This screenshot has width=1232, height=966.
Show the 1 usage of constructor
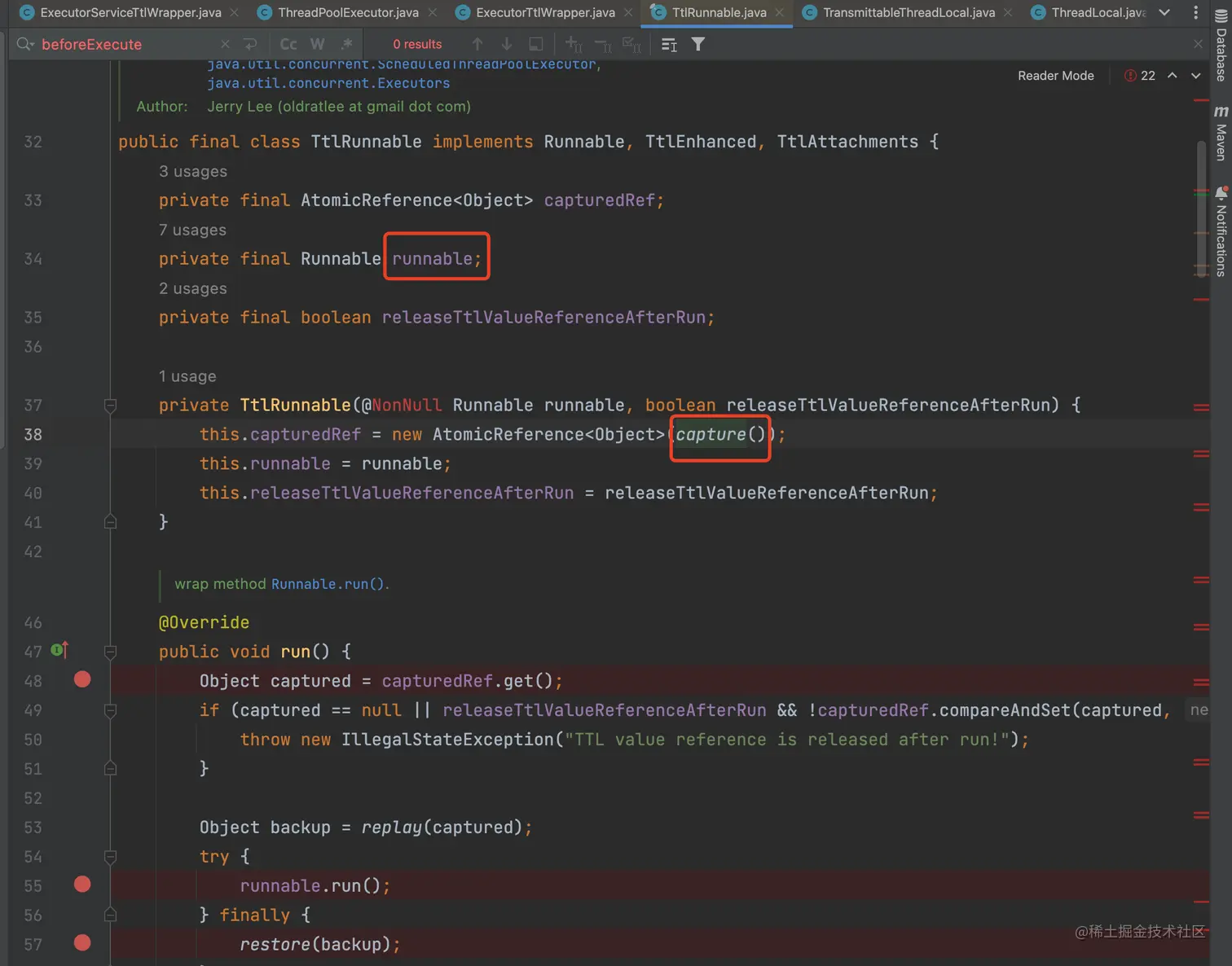coord(187,376)
